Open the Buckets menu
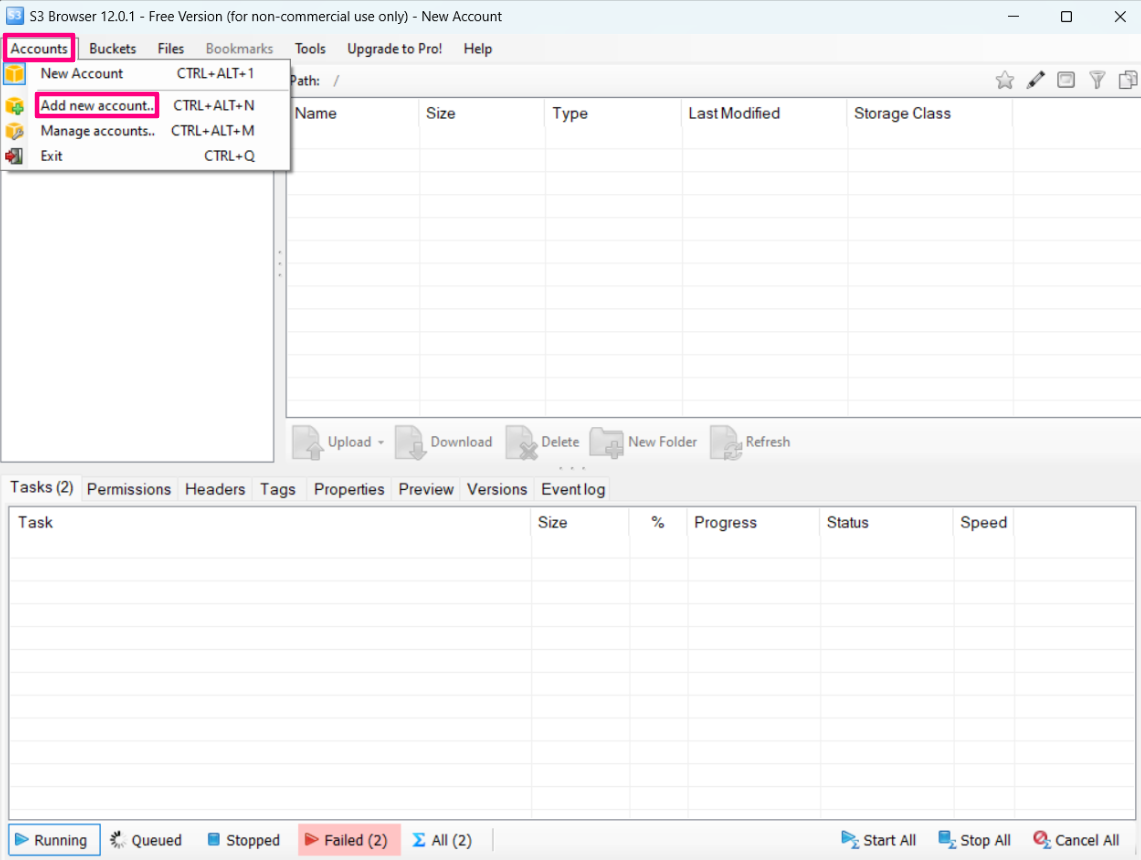Viewport: 1141px width, 860px height. (x=113, y=49)
